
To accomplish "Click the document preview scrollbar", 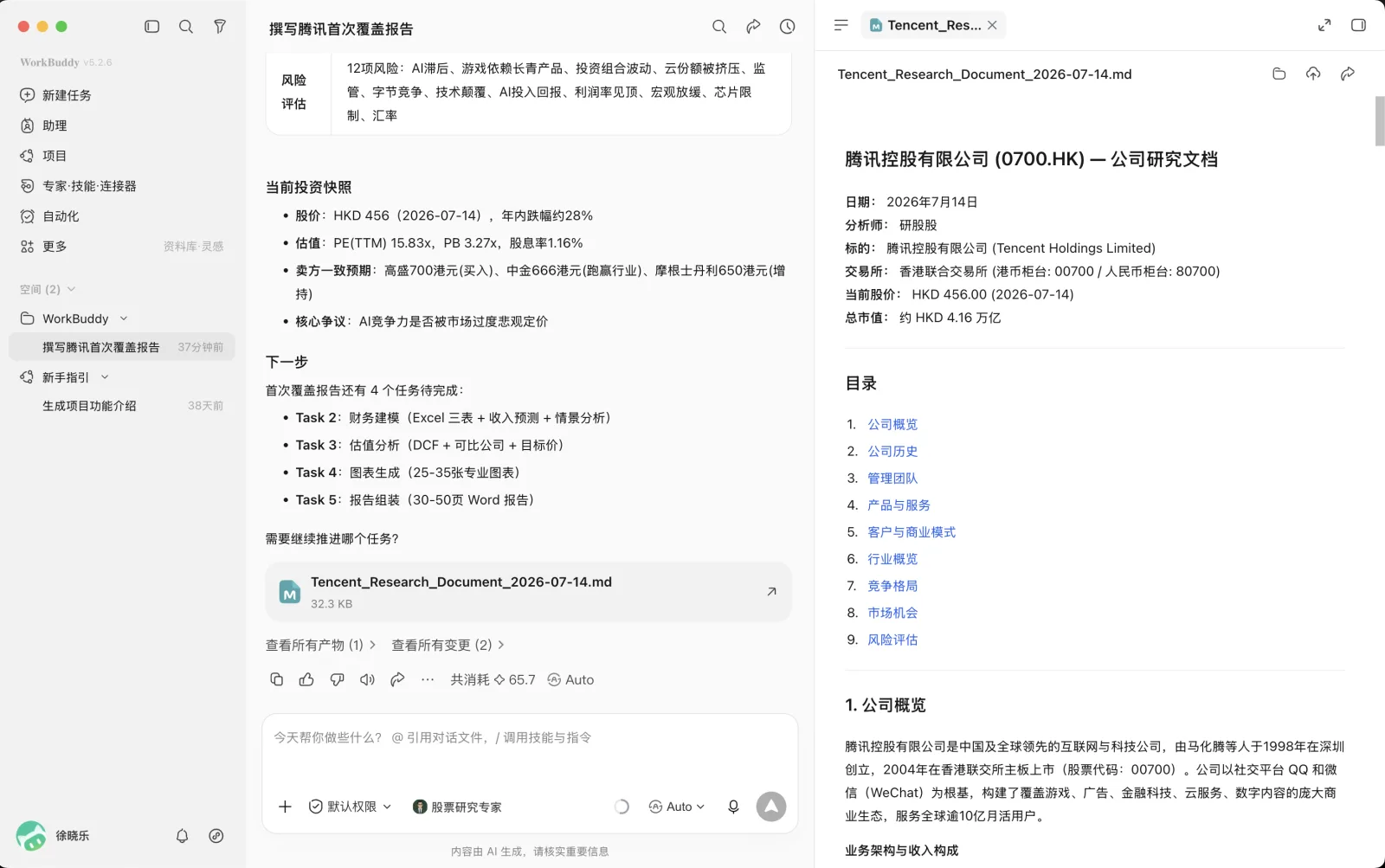I will pos(1380,121).
